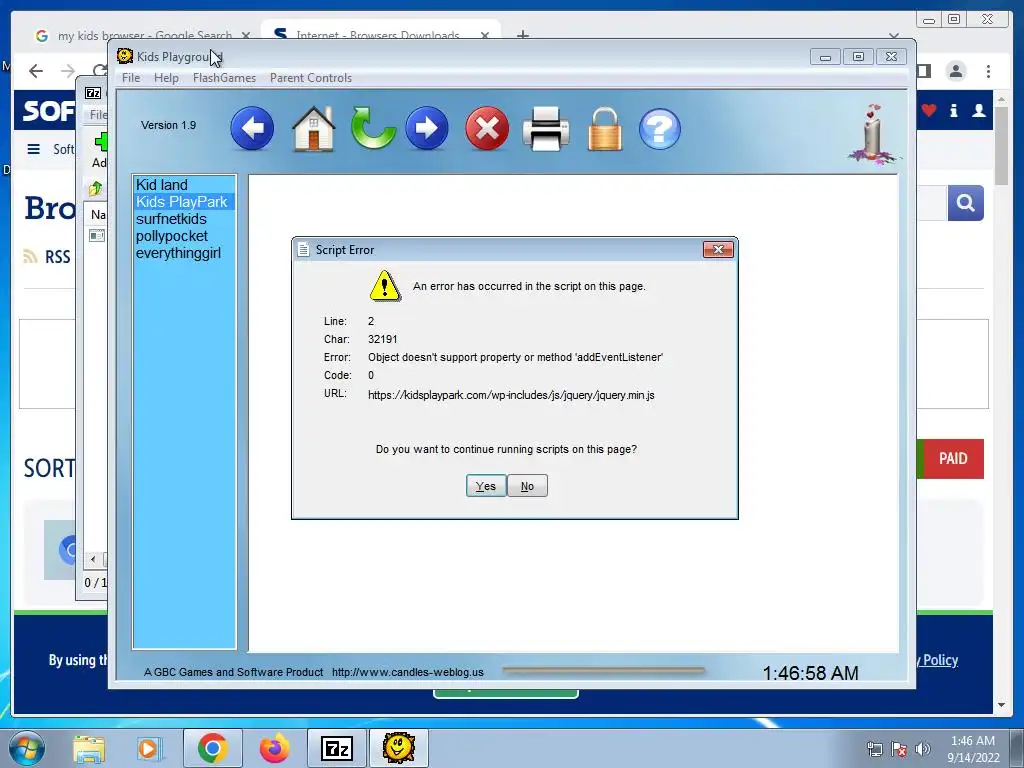The width and height of the screenshot is (1024, 768).
Task: Close the Google Search tab in Chrome
Action: coord(246,35)
